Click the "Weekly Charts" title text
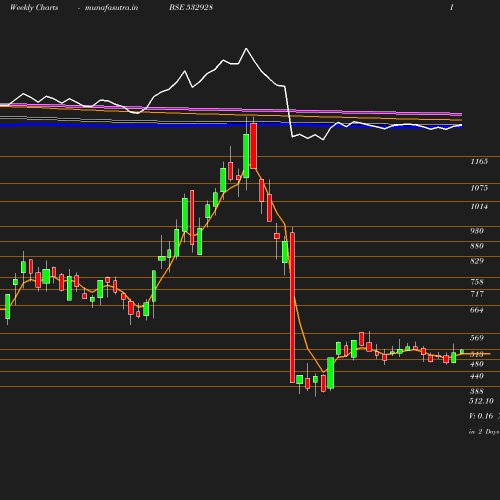Image resolution: width=500 pixels, height=500 pixels. click(34, 8)
